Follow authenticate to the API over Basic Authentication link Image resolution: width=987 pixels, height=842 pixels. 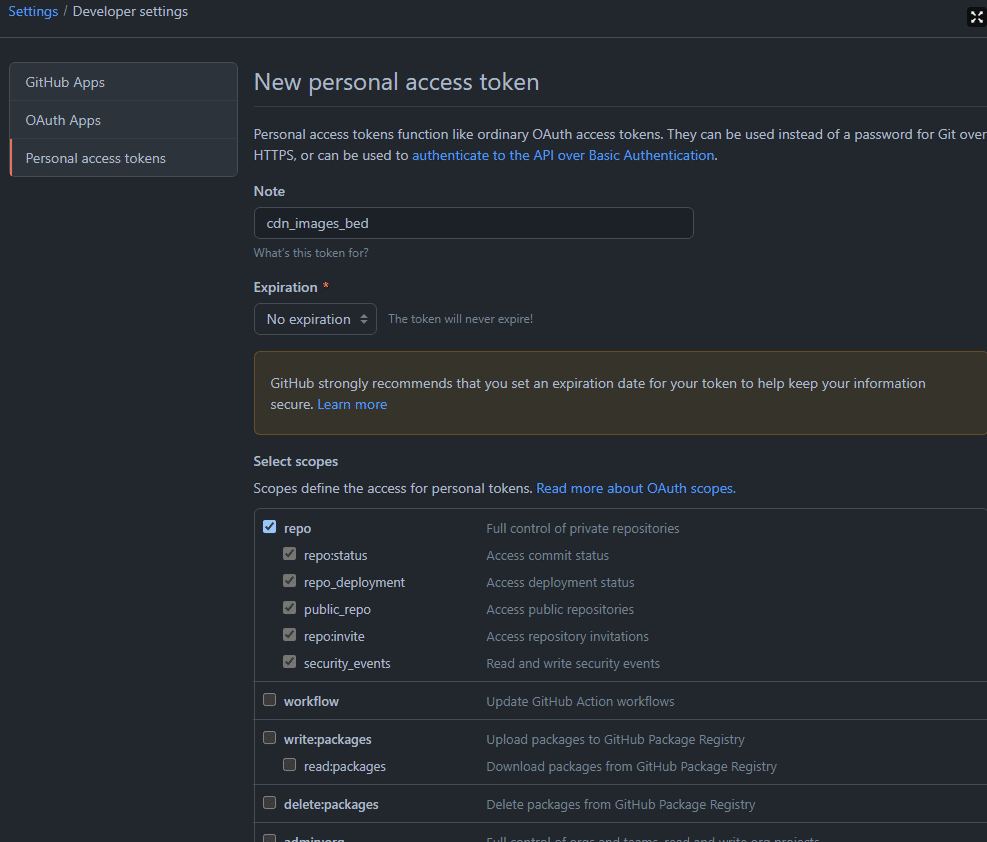(563, 155)
